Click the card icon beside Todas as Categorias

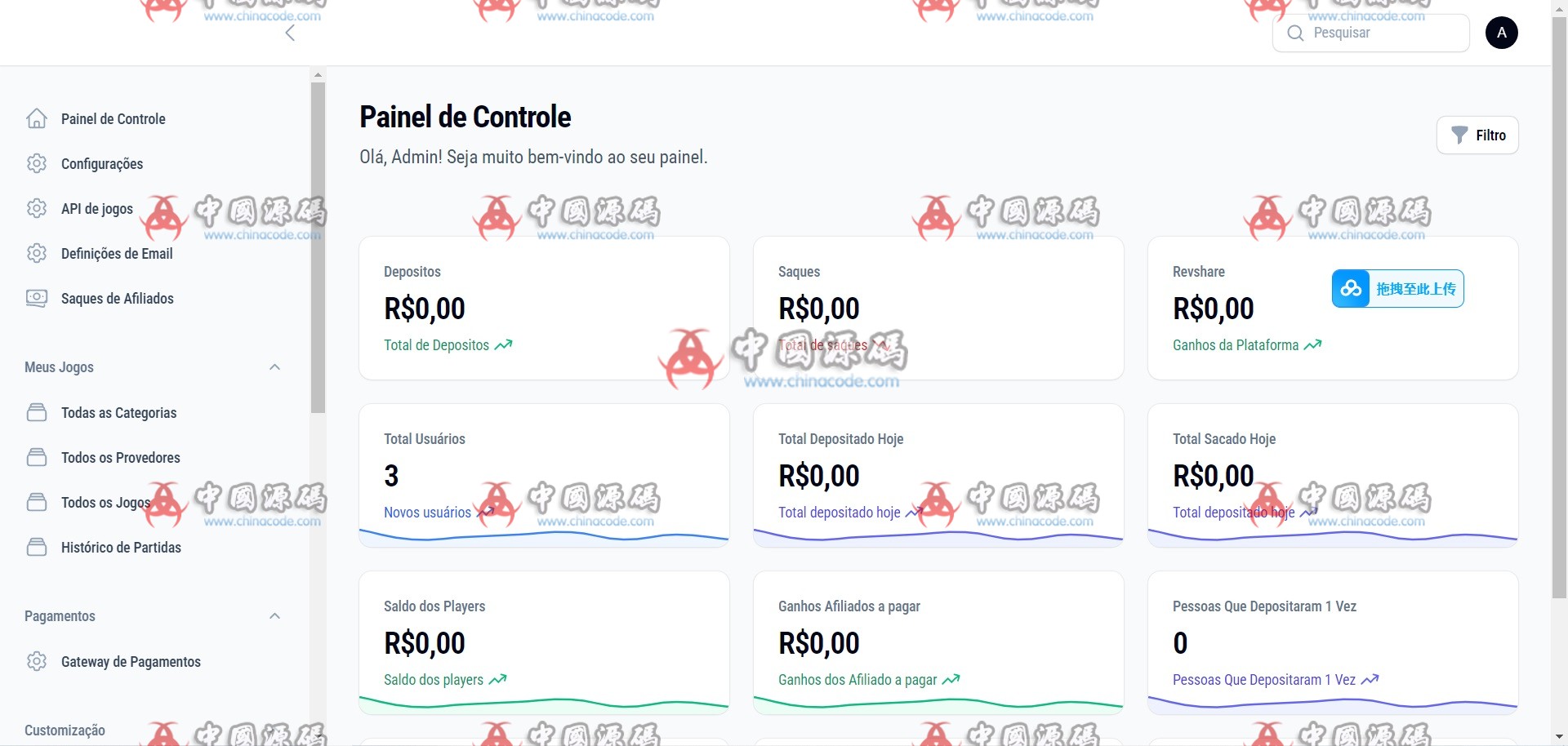(x=37, y=413)
